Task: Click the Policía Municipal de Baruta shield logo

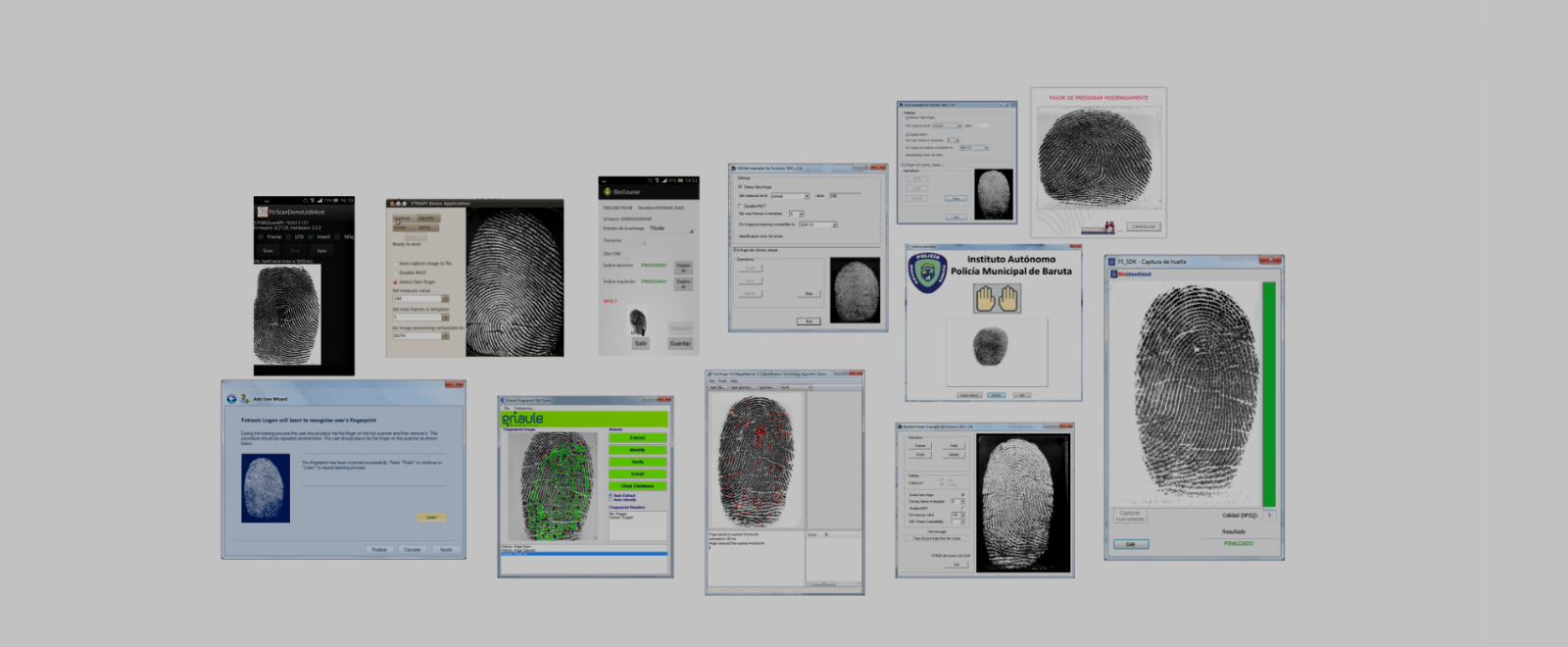Action: (926, 273)
